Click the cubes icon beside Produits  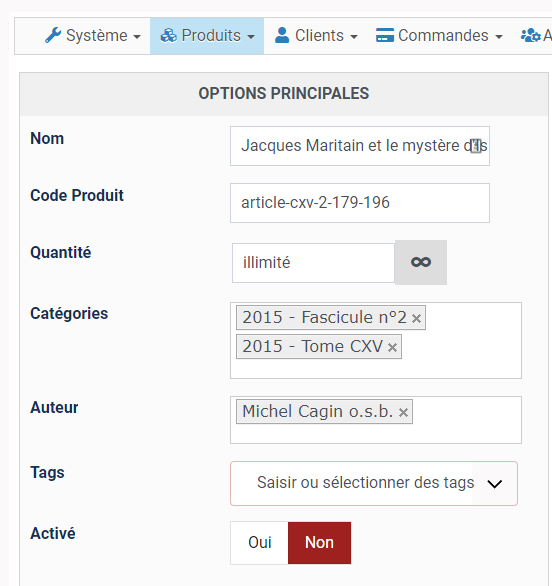click(169, 36)
